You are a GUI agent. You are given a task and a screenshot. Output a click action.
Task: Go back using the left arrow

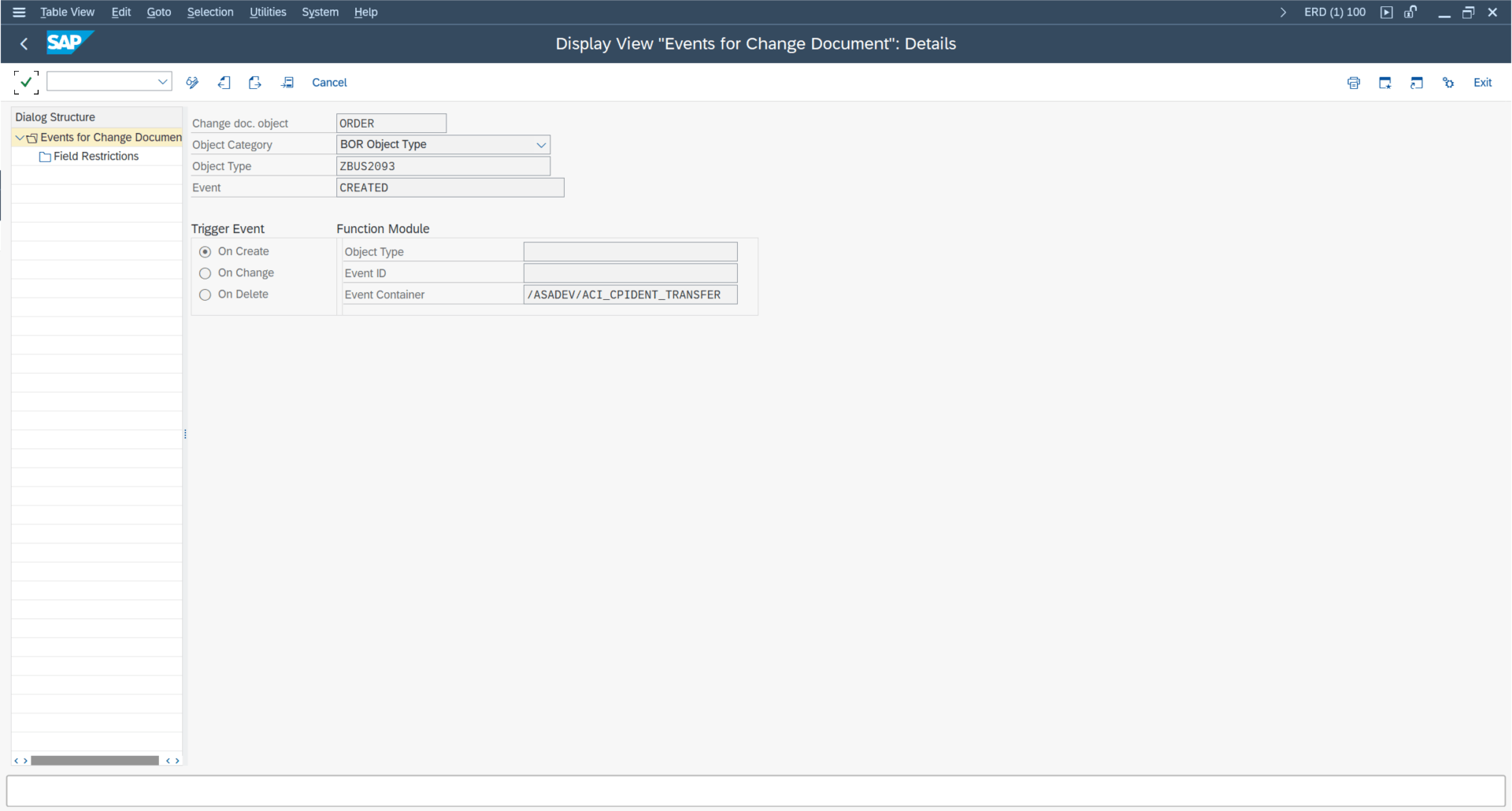coord(24,44)
